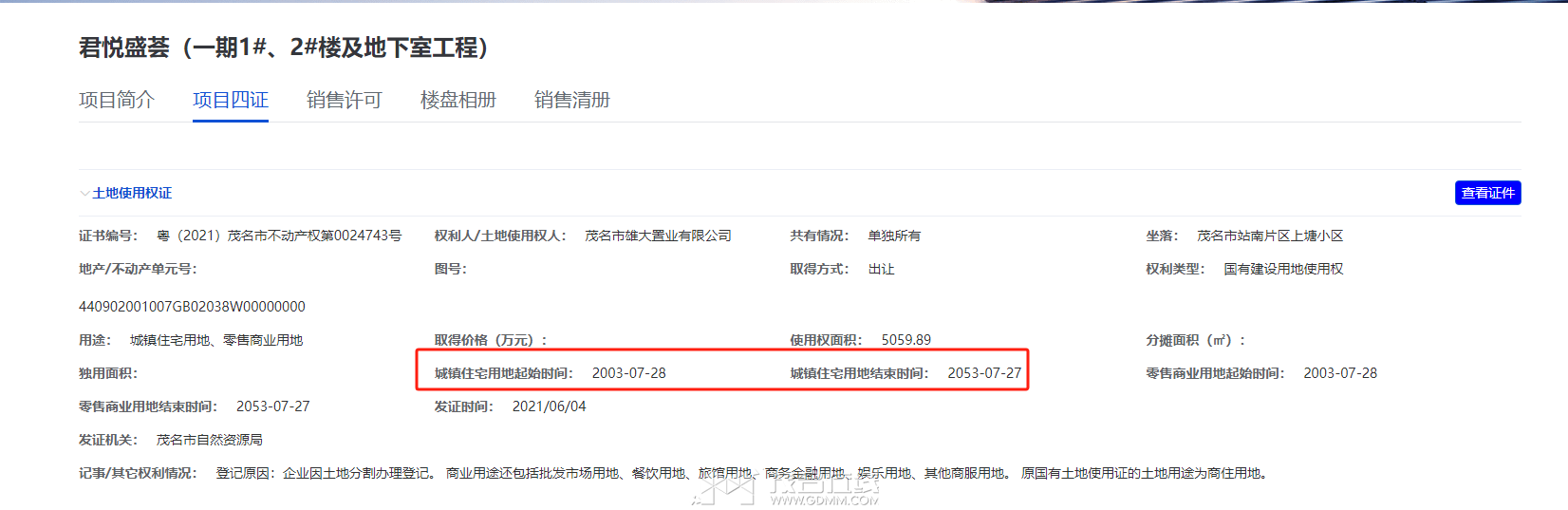This screenshot has height=510, width=1568.
Task: Click residential land start date 2003-07-28
Action: 629,373
